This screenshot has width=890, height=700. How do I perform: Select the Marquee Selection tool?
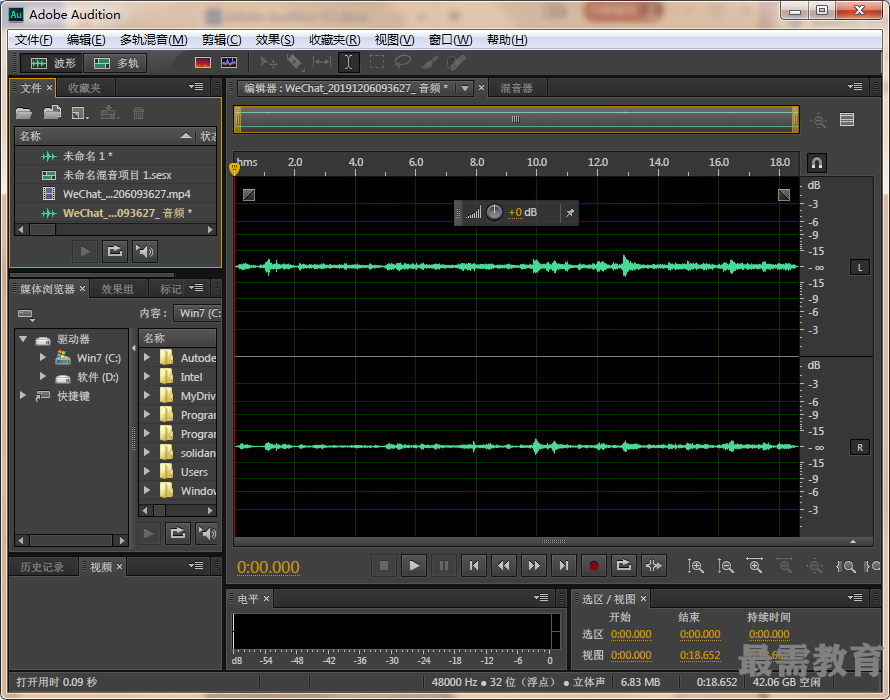tap(376, 62)
